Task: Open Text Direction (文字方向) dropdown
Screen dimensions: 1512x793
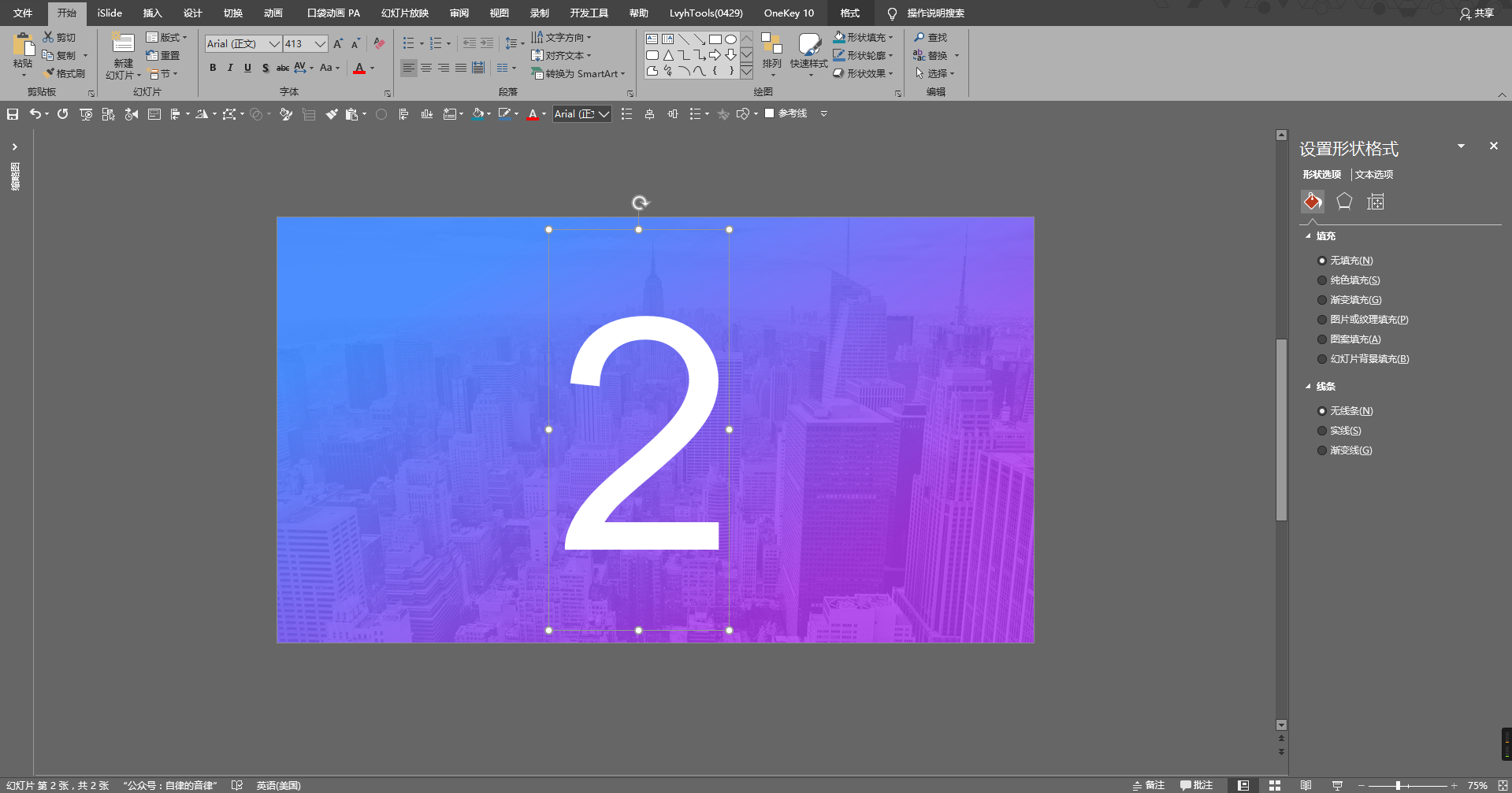Action: click(x=561, y=37)
